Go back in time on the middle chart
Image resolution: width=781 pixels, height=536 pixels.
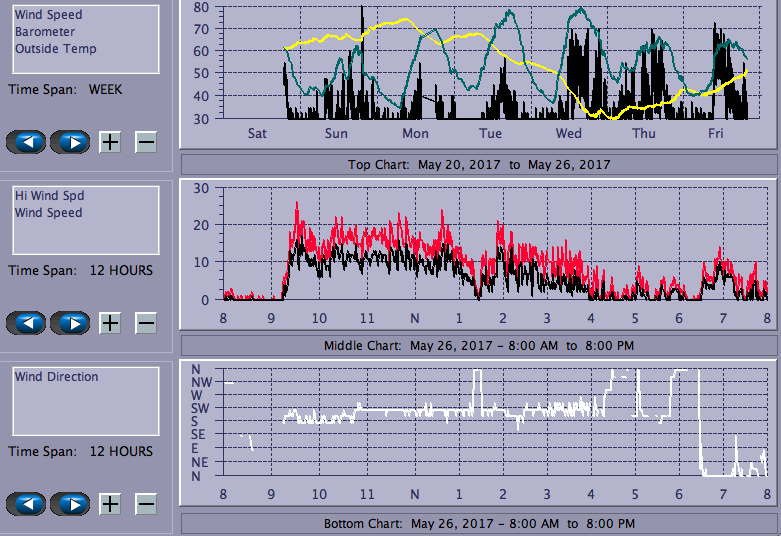point(26,323)
